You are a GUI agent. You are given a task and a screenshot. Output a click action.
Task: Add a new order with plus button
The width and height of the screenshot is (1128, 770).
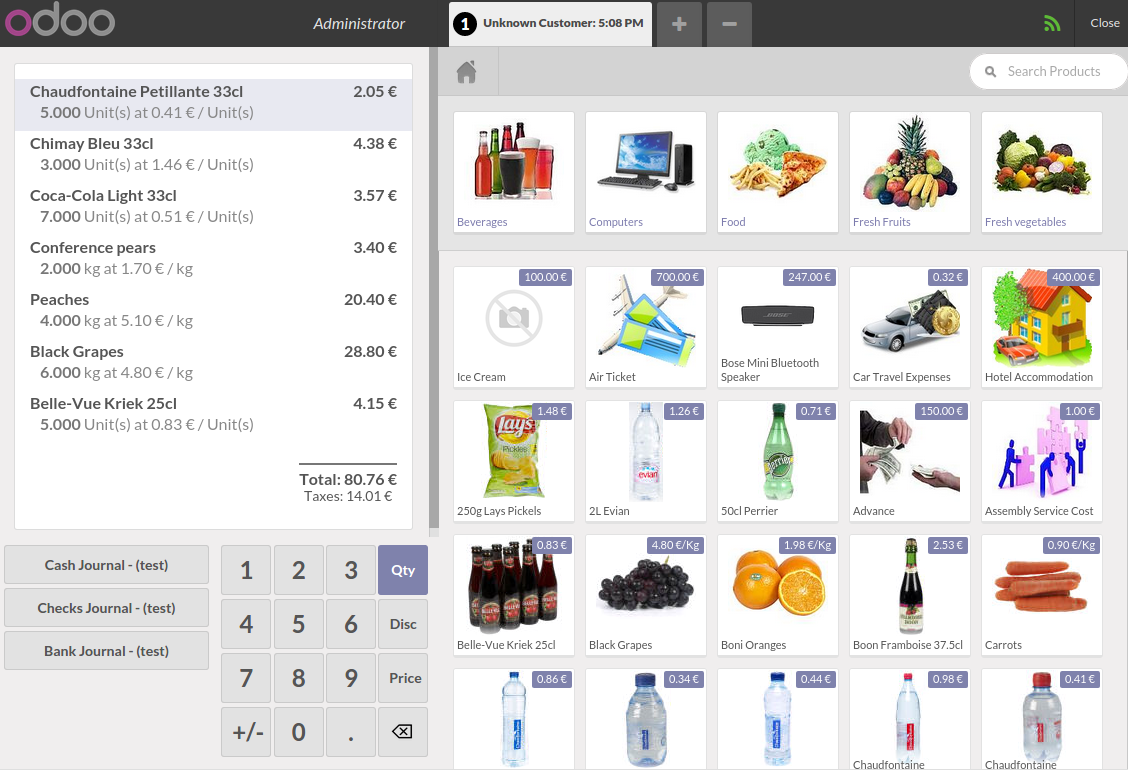click(679, 24)
